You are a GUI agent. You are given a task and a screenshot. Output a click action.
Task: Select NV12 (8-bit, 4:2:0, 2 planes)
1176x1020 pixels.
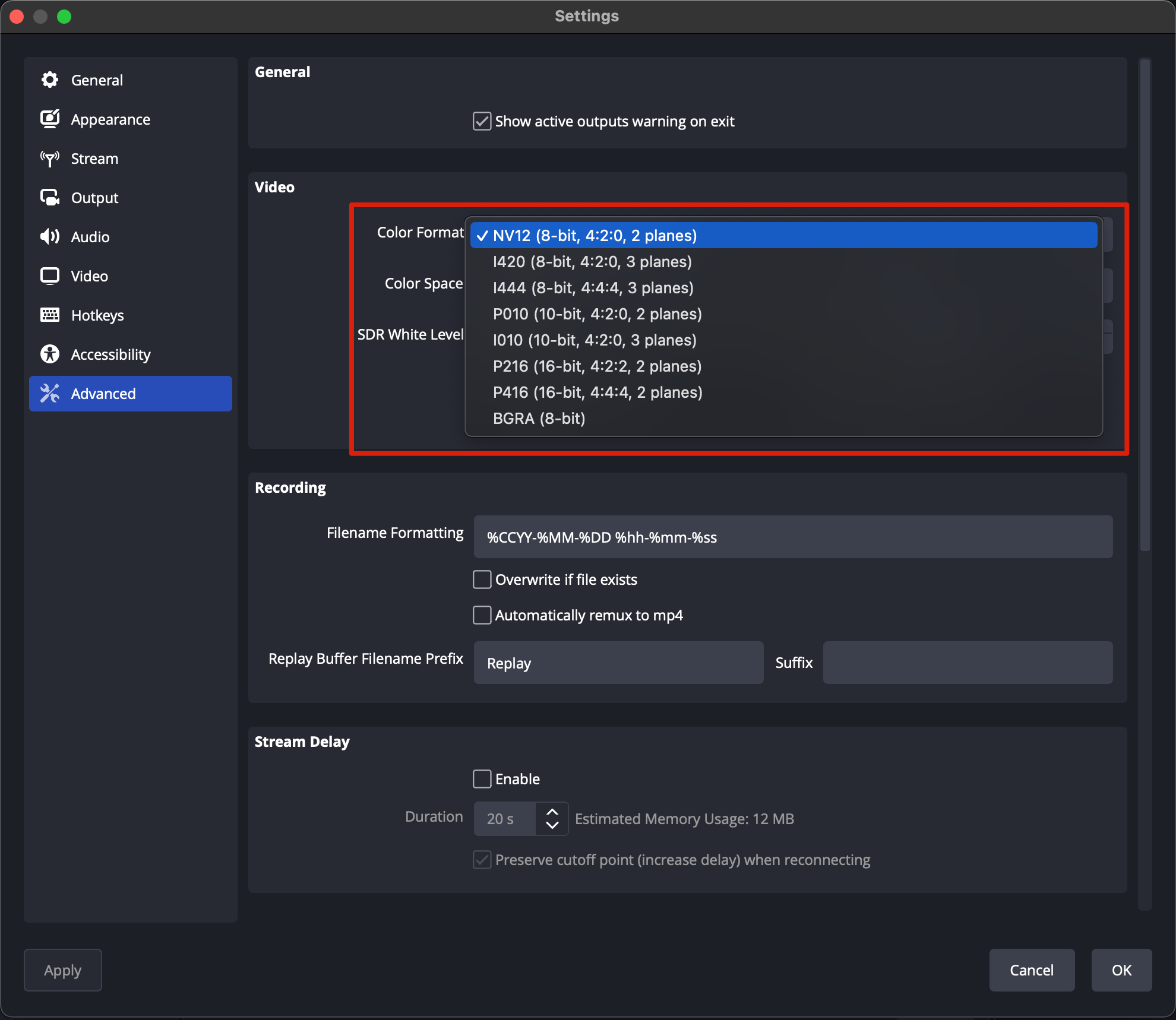pyautogui.click(x=783, y=236)
